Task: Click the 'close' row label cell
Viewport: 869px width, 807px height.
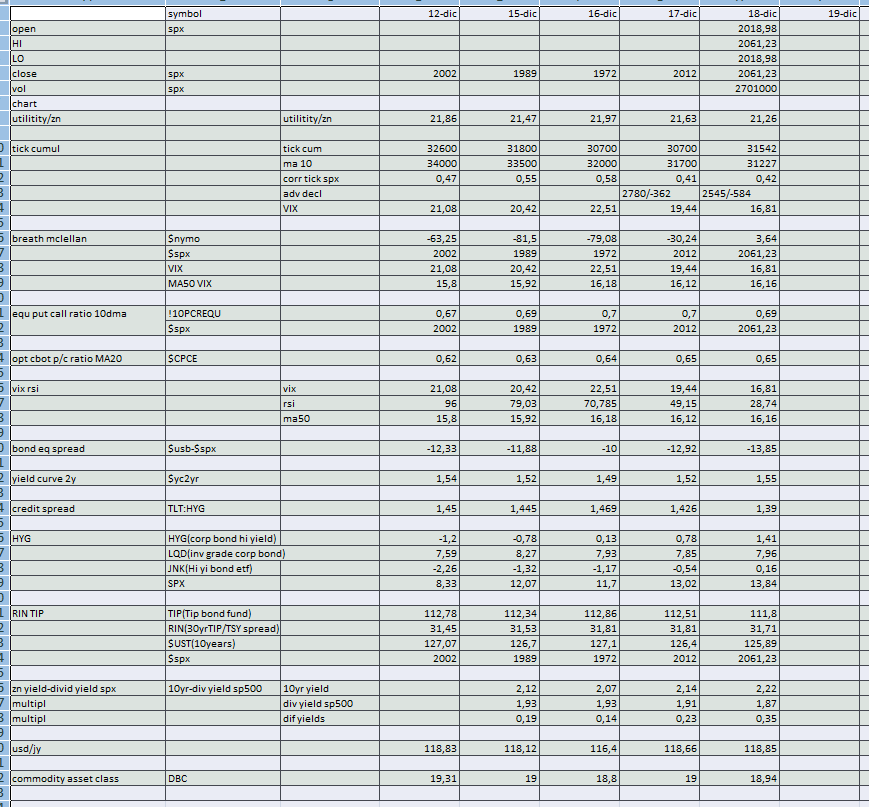Action: click(x=88, y=74)
